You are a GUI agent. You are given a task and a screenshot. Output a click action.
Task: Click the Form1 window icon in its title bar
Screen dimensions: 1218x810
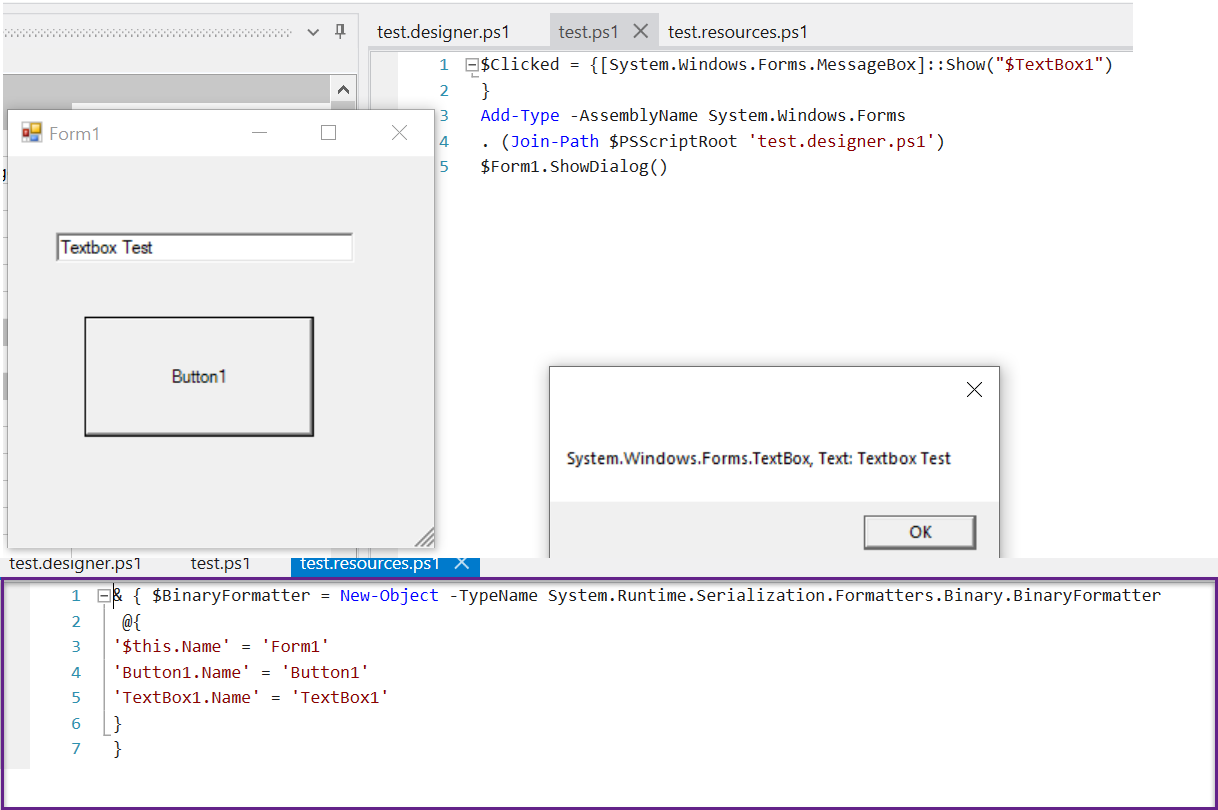[x=31, y=133]
